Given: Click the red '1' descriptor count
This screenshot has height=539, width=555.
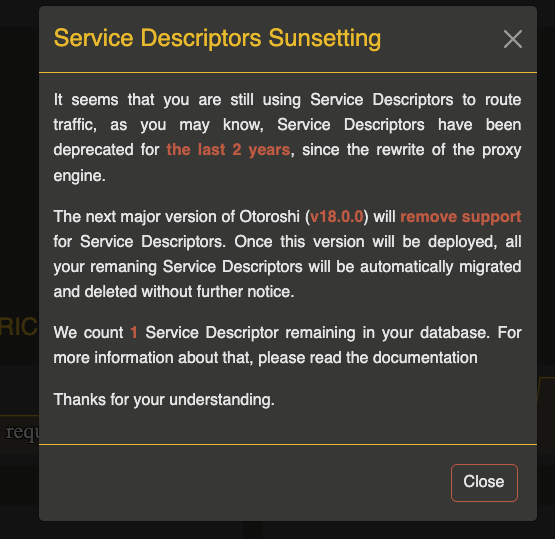Looking at the screenshot, I should pos(134,332).
